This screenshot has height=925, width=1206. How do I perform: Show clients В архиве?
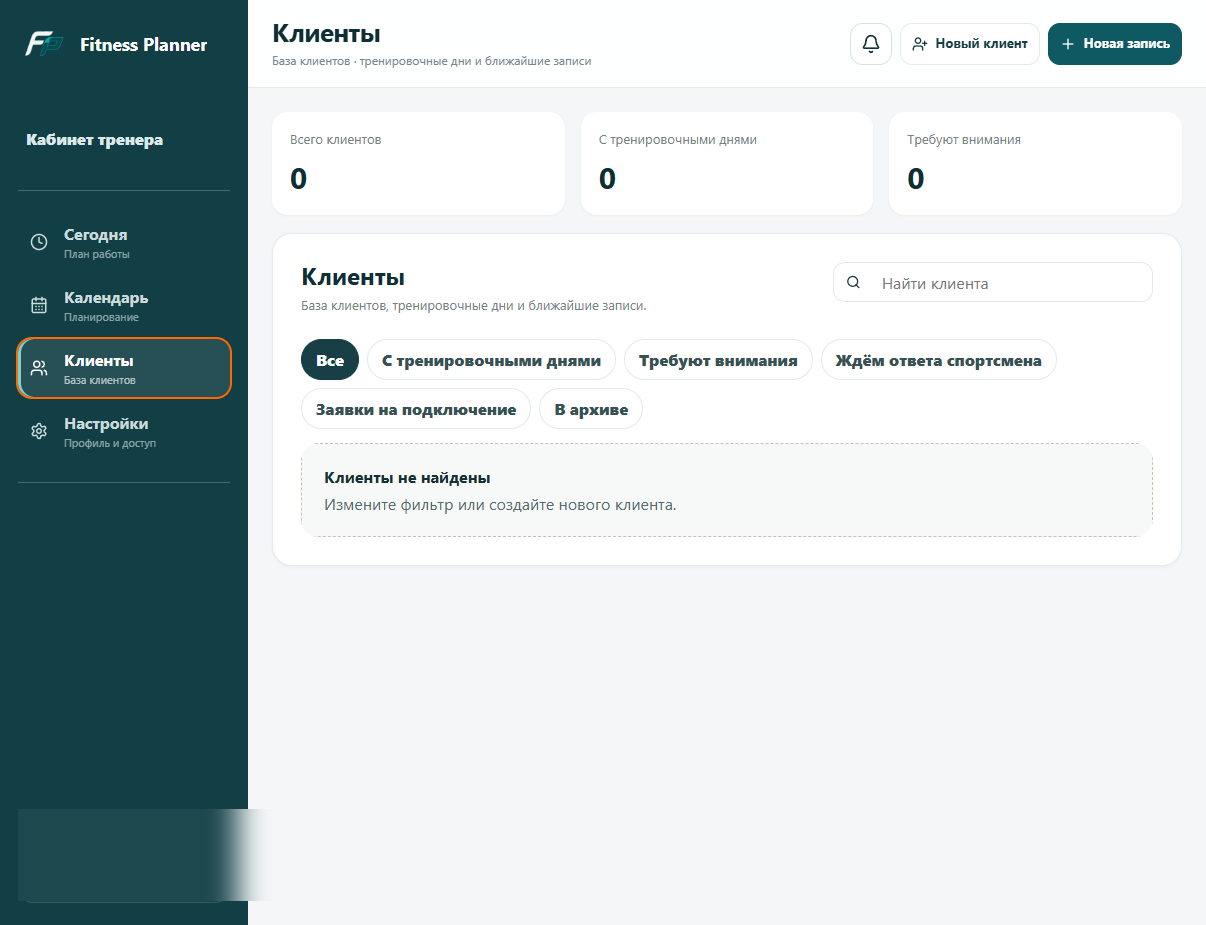[591, 409]
